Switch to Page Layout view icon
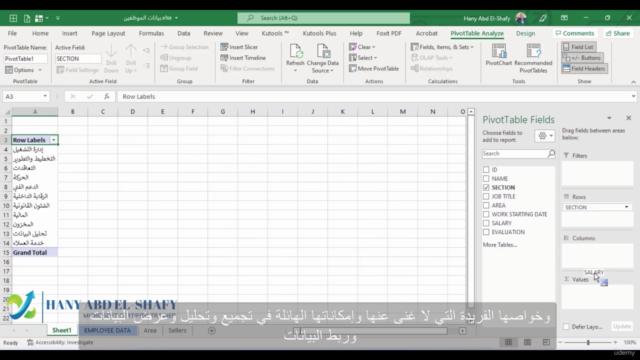Image resolution: width=640 pixels, height=360 pixels. pos(527,342)
